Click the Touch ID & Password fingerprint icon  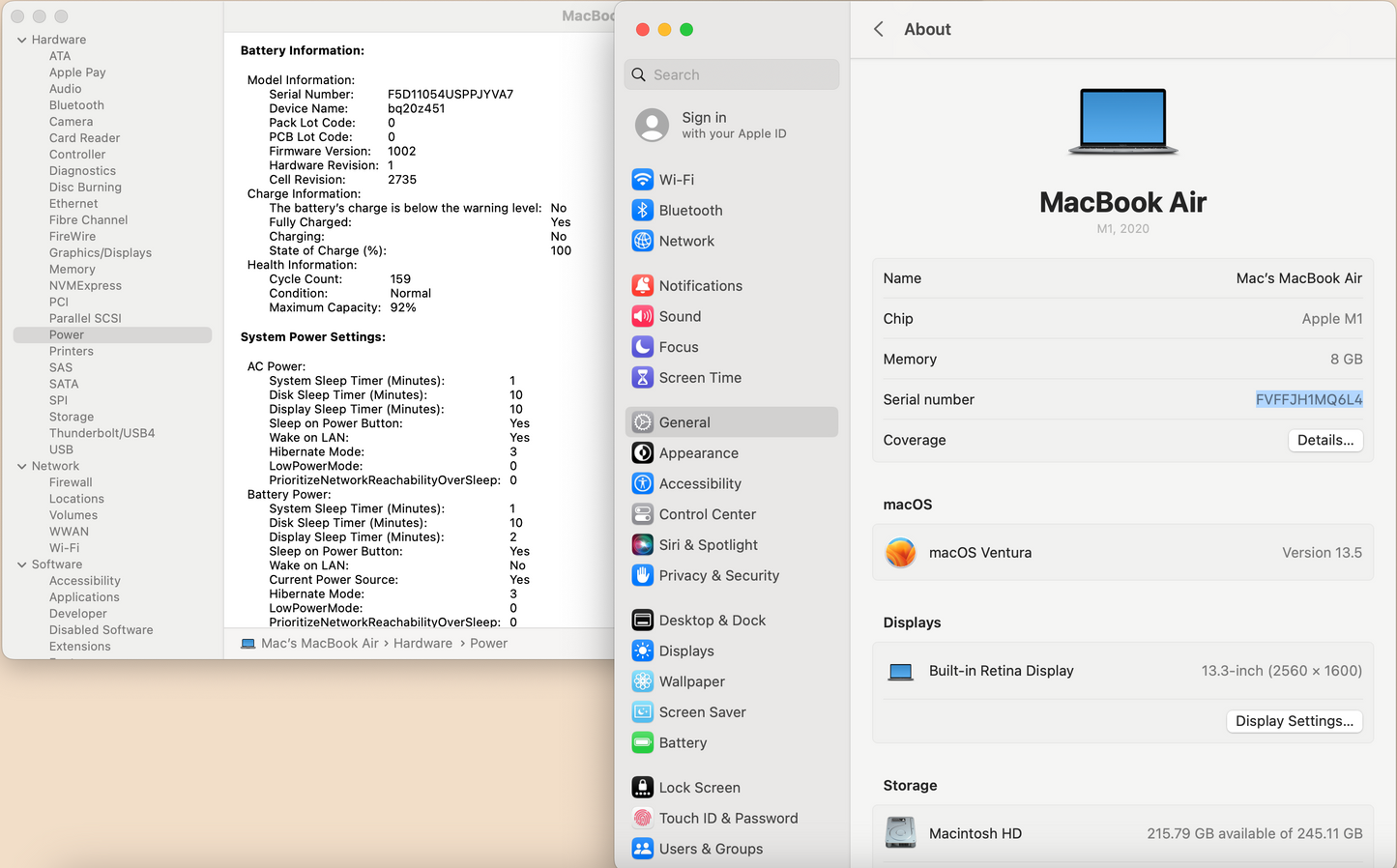642,819
